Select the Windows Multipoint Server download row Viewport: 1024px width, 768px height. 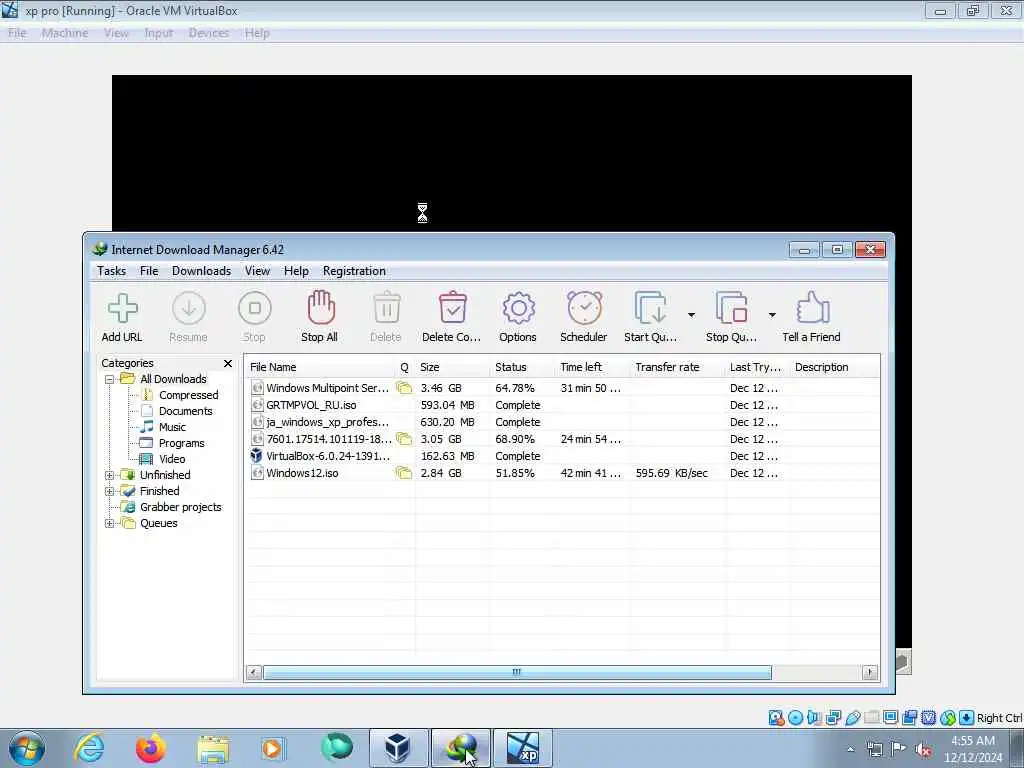(562, 388)
